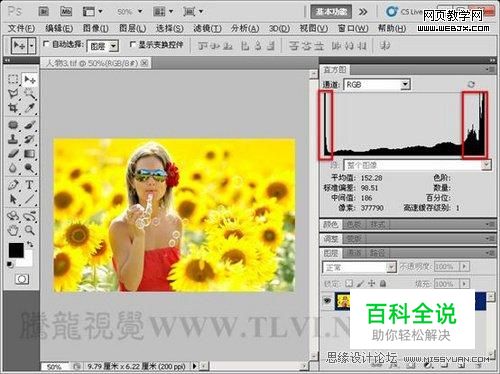
Task: Select the Zoom tool
Action: point(30,230)
